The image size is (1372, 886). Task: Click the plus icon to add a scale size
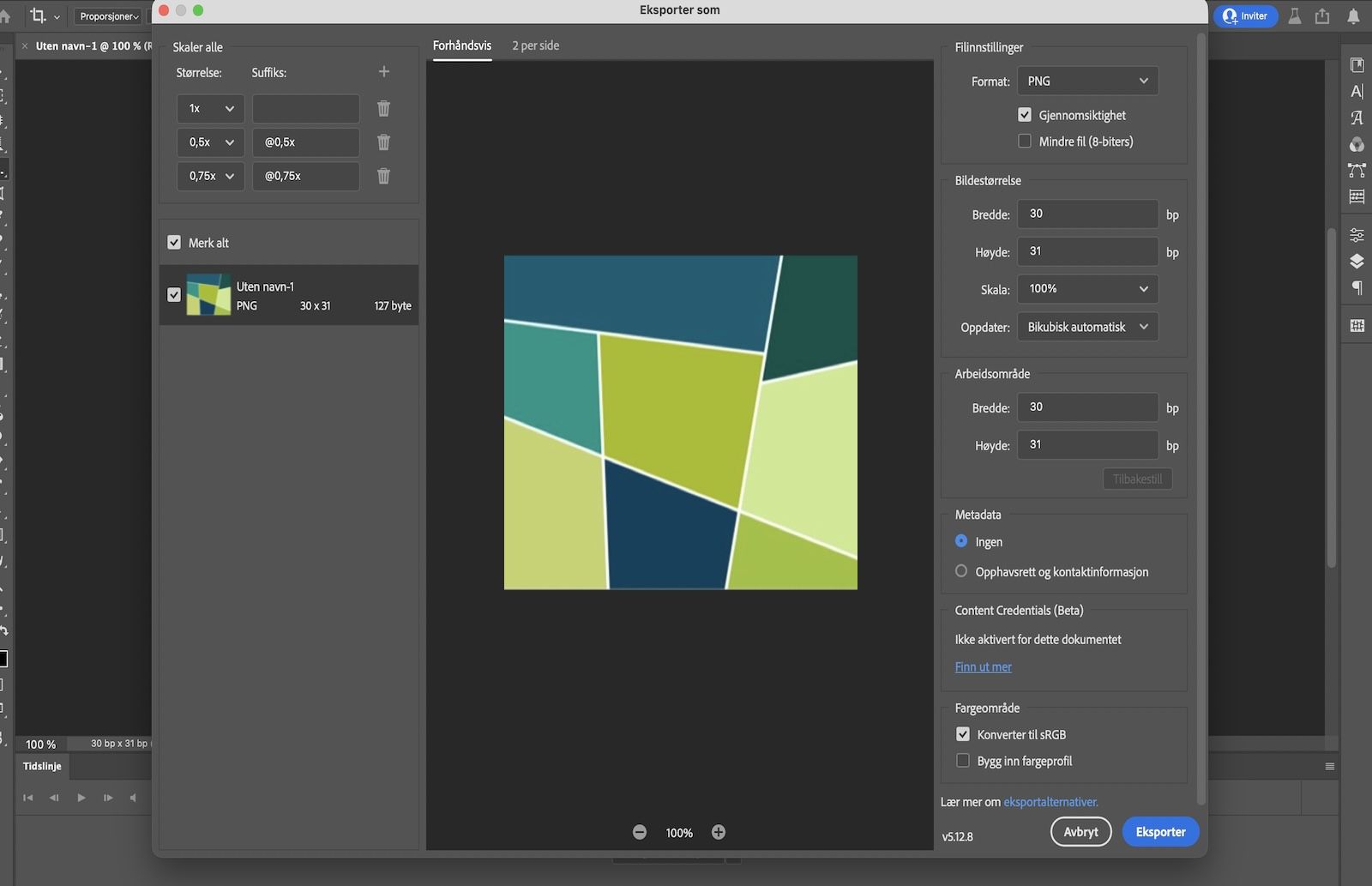tap(383, 72)
